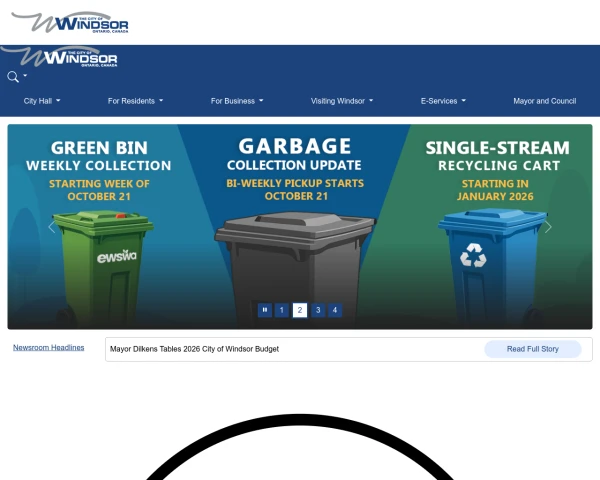Click the Read Full Story button
This screenshot has height=480, width=600.
(533, 349)
